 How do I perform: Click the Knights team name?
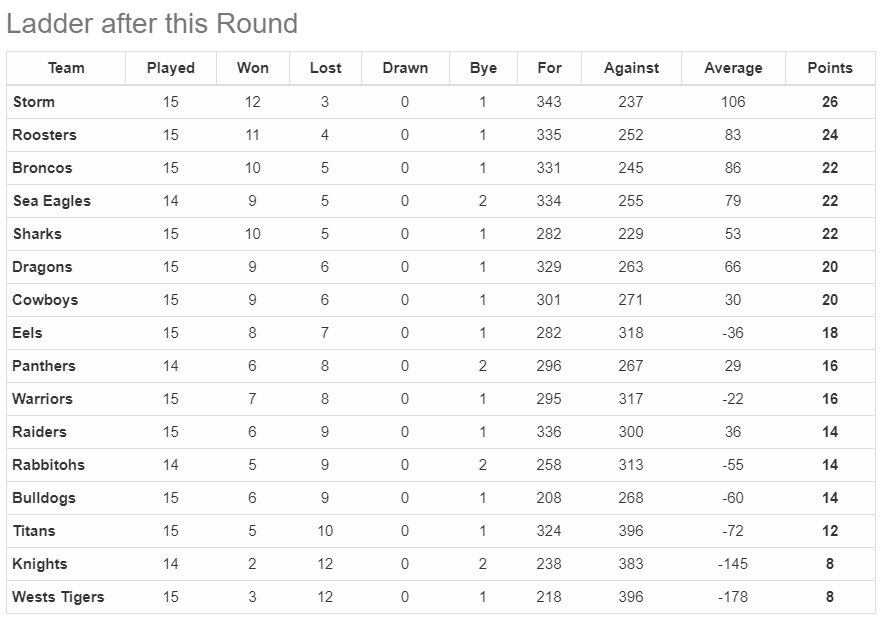[x=40, y=564]
